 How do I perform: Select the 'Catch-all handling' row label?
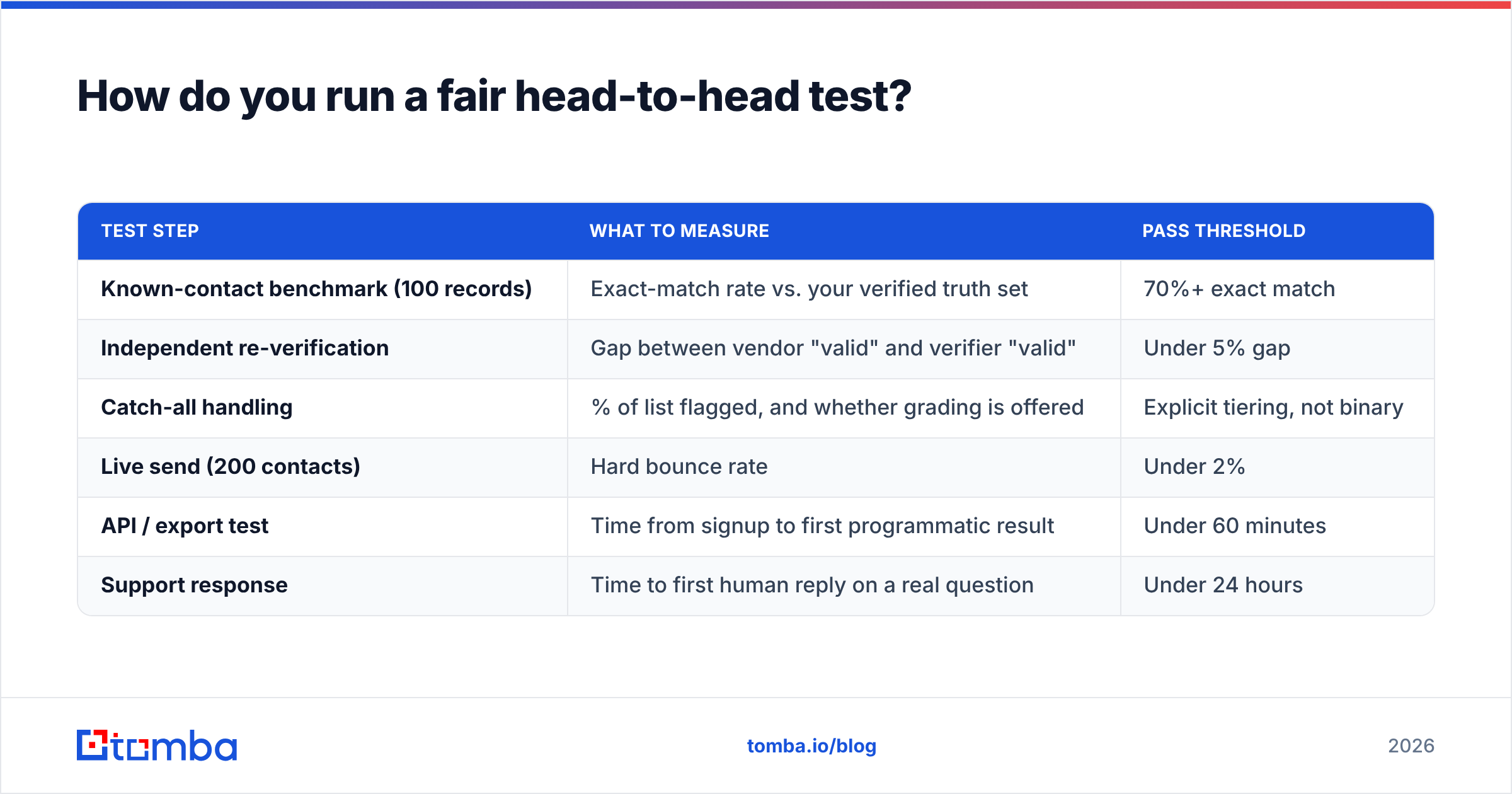click(197, 408)
